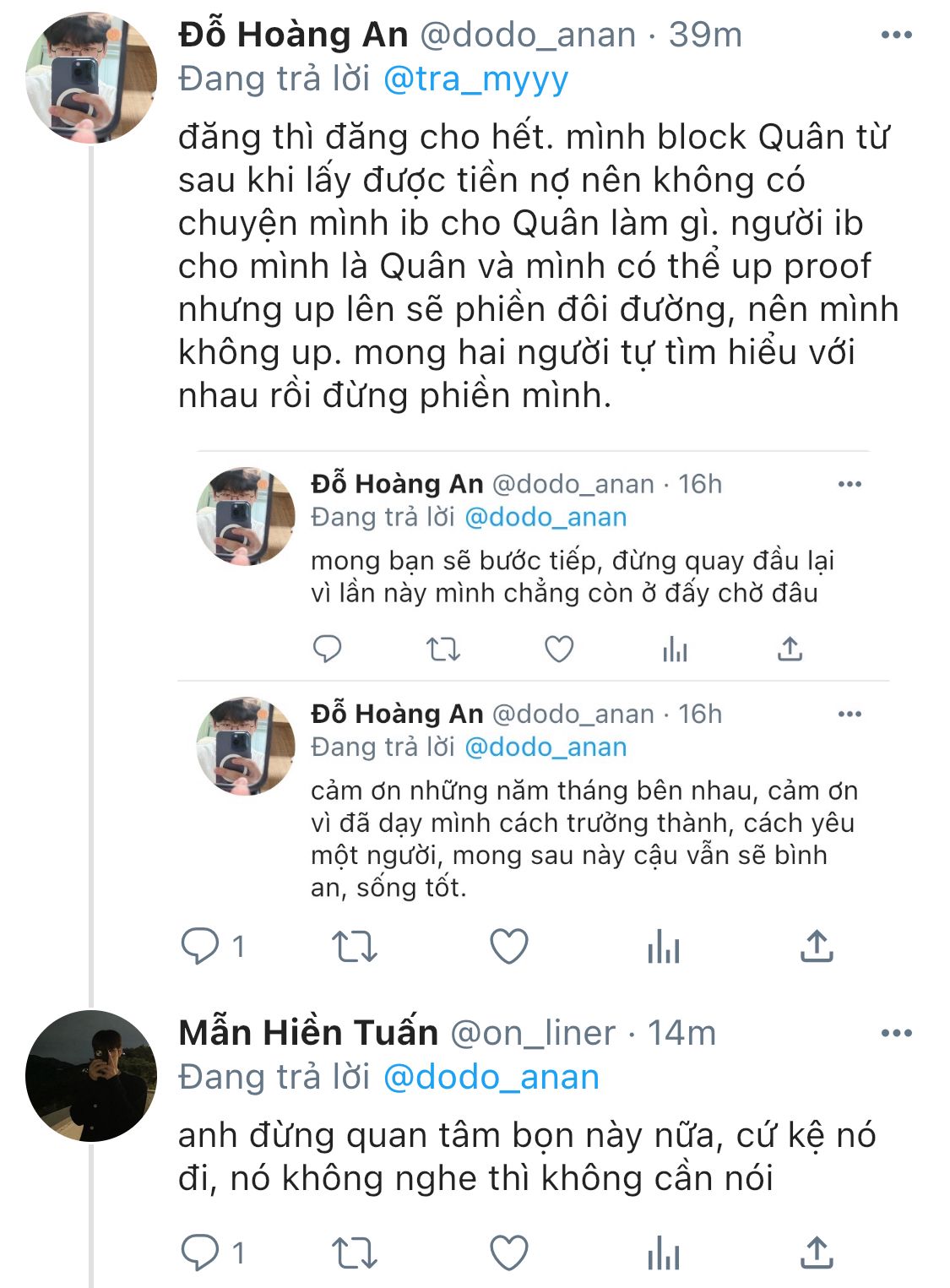Open Đỗ Hoàng An's avatar on the 39m tweet
This screenshot has width=950, height=1288.
click(91, 78)
